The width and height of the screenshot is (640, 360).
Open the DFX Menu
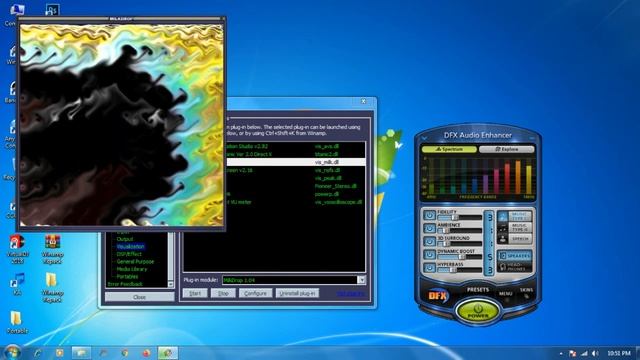point(505,293)
